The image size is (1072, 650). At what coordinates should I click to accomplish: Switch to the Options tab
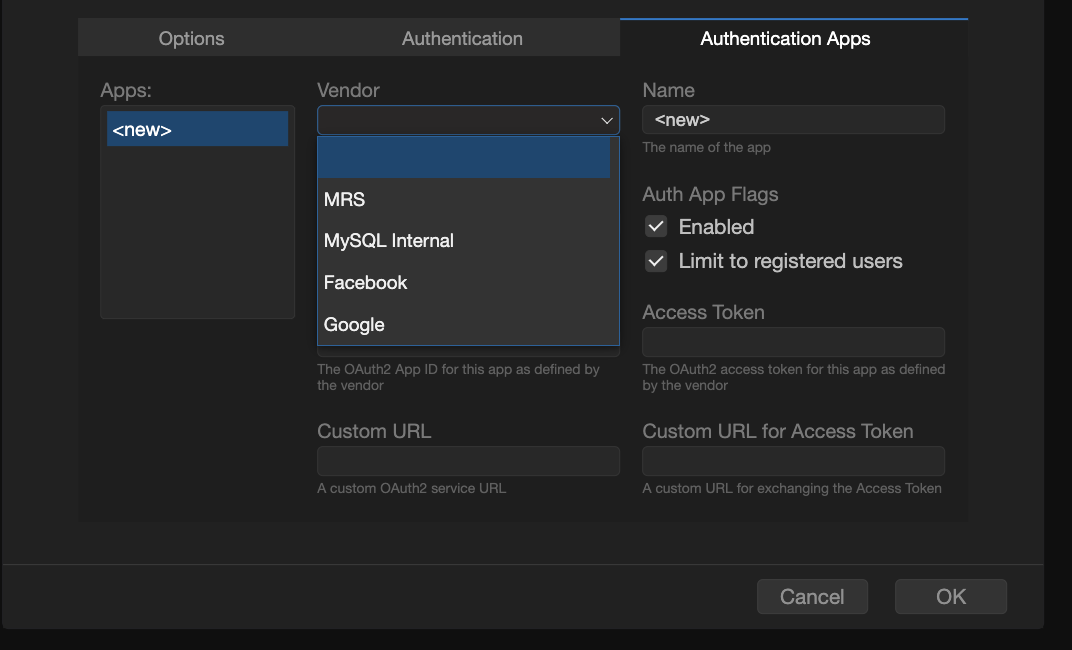[x=191, y=38]
